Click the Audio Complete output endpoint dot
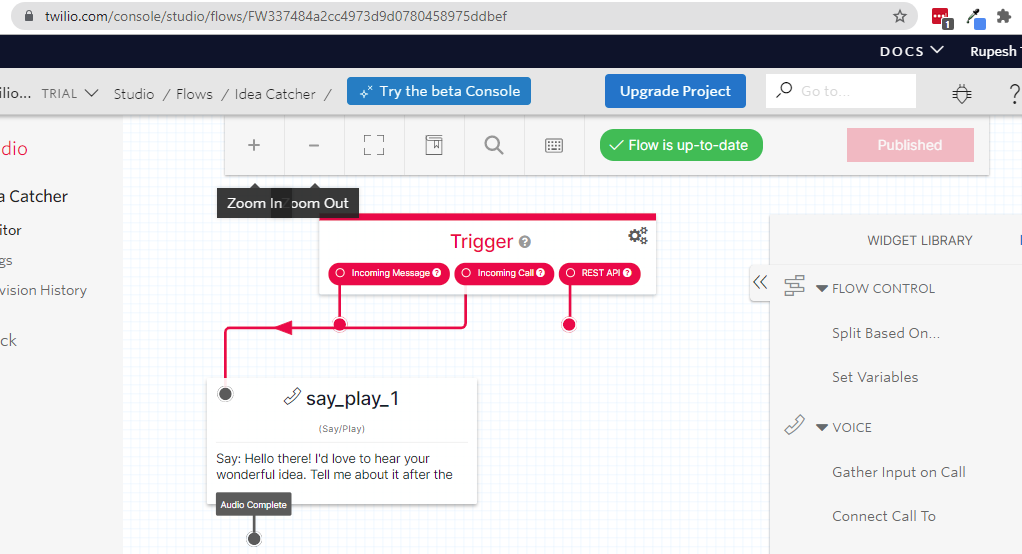This screenshot has width=1022, height=554. pos(254,538)
